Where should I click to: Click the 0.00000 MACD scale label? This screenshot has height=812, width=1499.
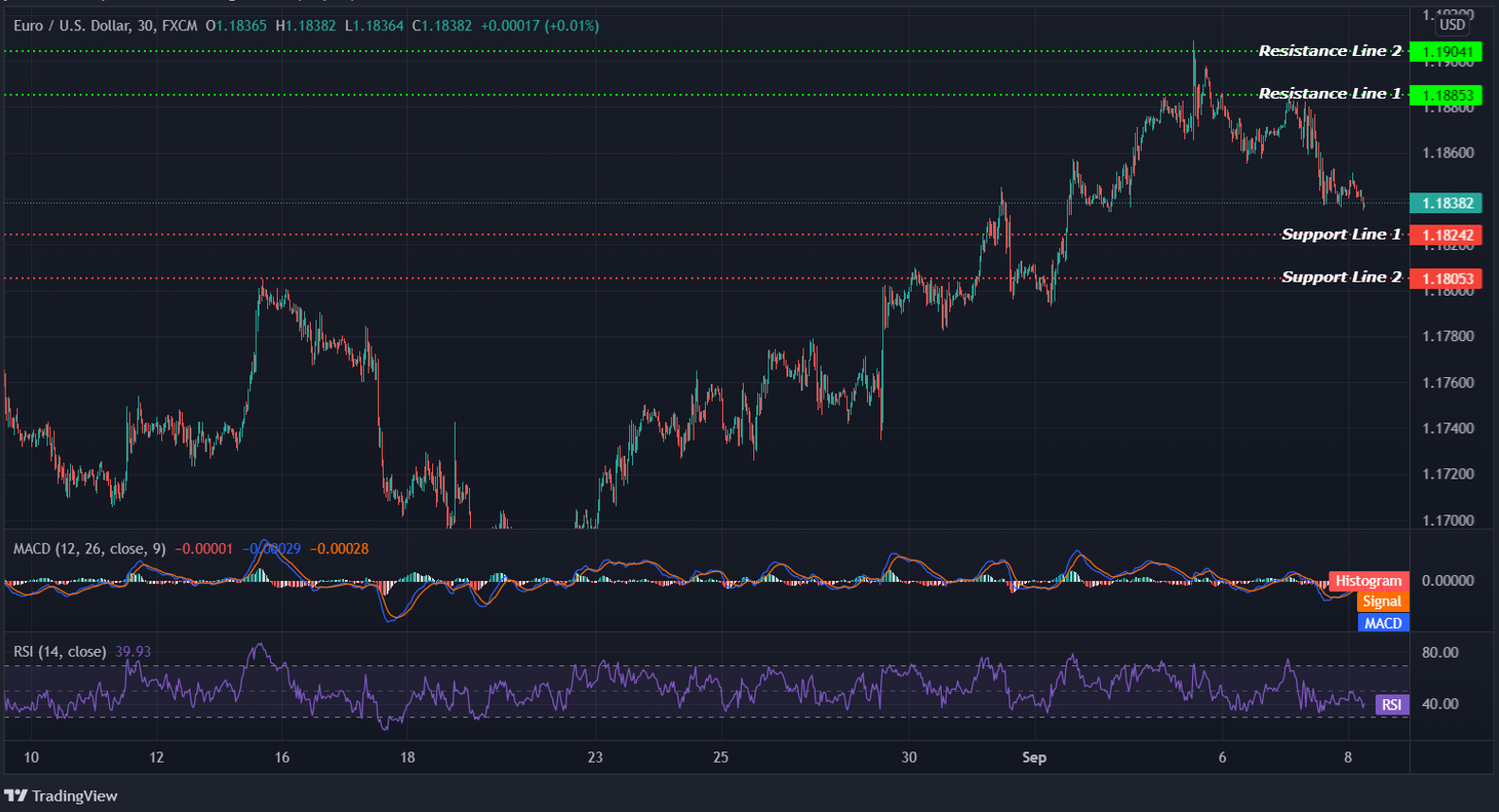pyautogui.click(x=1448, y=581)
